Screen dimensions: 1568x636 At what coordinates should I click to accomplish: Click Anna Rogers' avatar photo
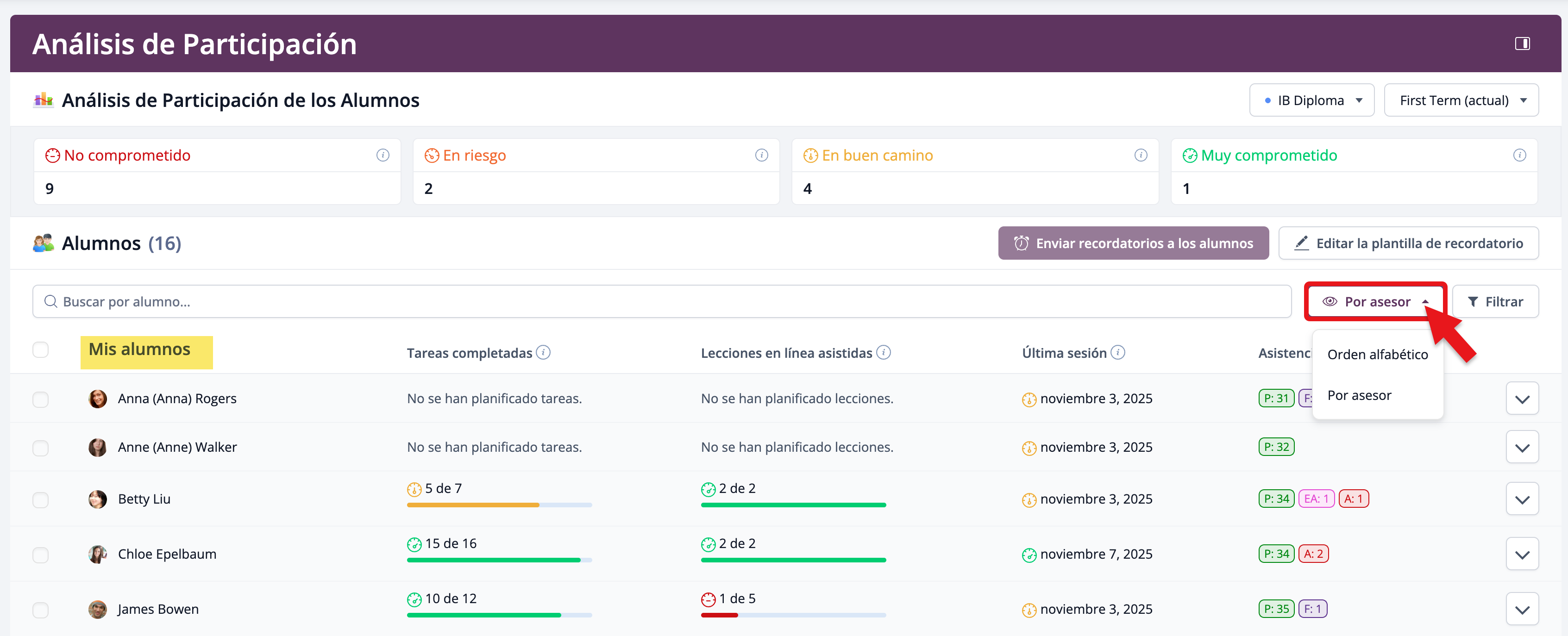[97, 399]
